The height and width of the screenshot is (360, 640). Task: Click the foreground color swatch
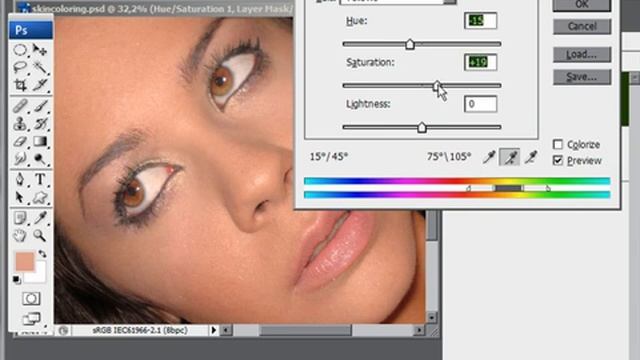(24, 261)
